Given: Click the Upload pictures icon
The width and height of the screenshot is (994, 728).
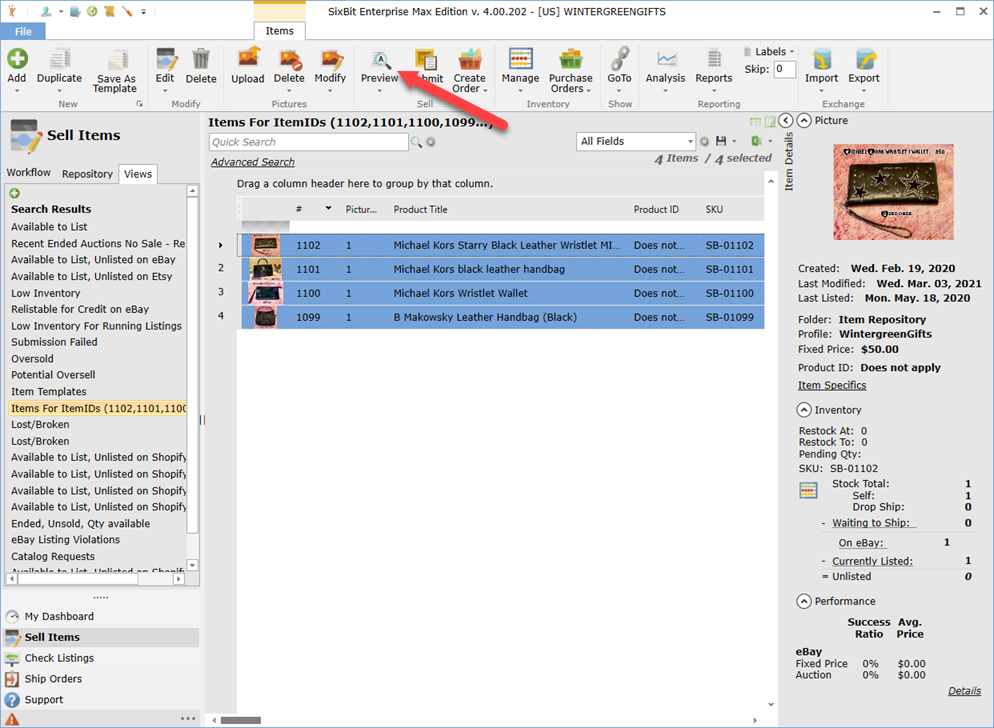Looking at the screenshot, I should (x=247, y=60).
